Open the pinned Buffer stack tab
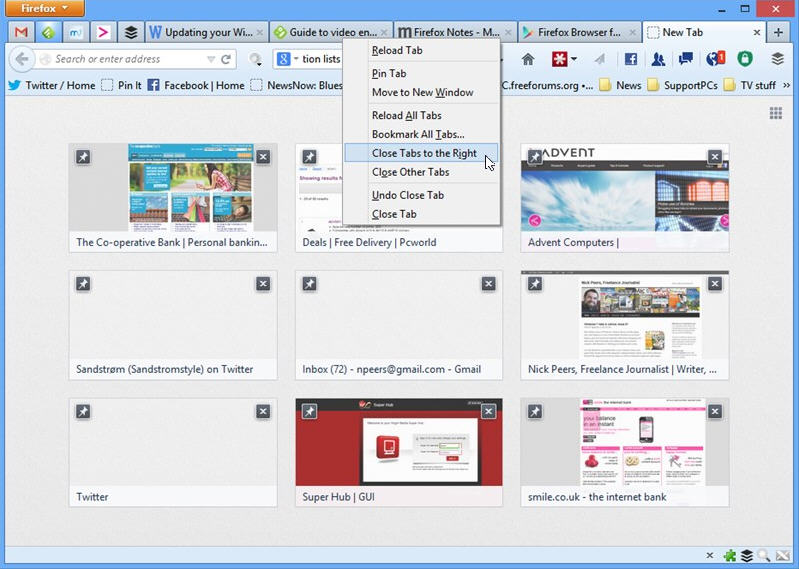Image resolution: width=799 pixels, height=569 pixels. (131, 33)
